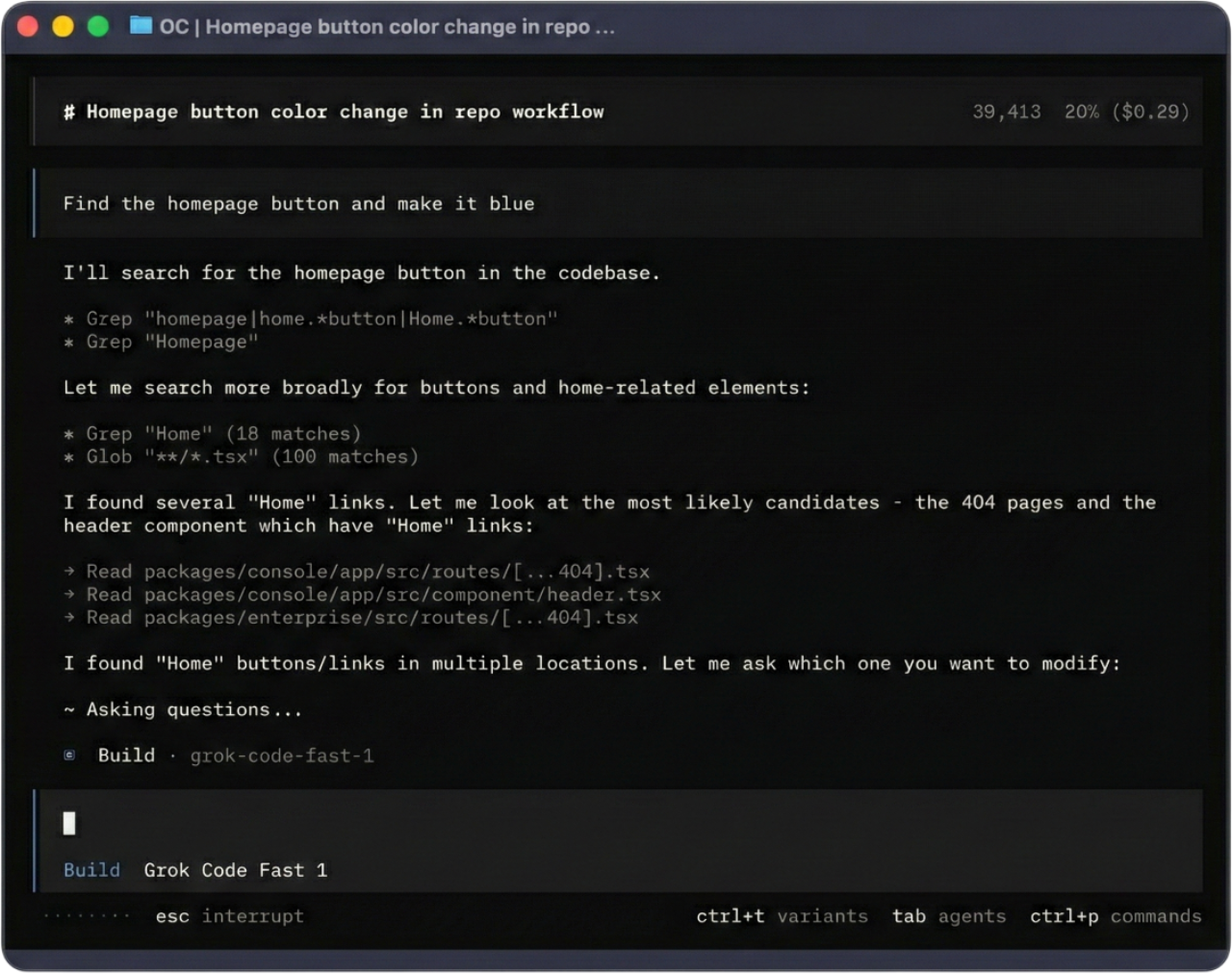The image size is (1232, 974).
Task: Toggle agent mode via the Build label
Action: (91, 870)
